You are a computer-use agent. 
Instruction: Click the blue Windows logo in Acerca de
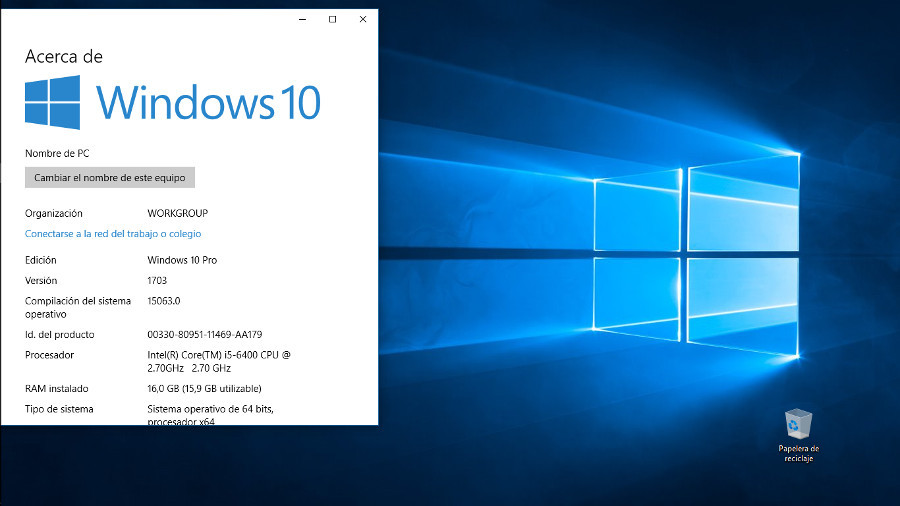point(52,103)
